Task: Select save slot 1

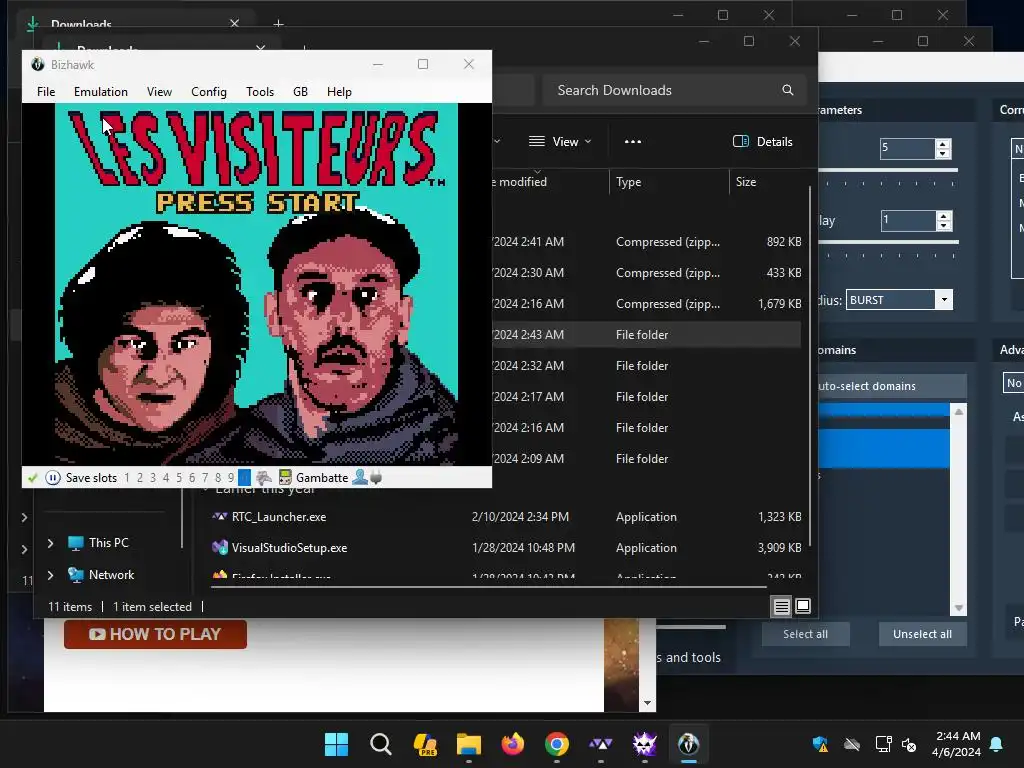Action: coord(127,477)
